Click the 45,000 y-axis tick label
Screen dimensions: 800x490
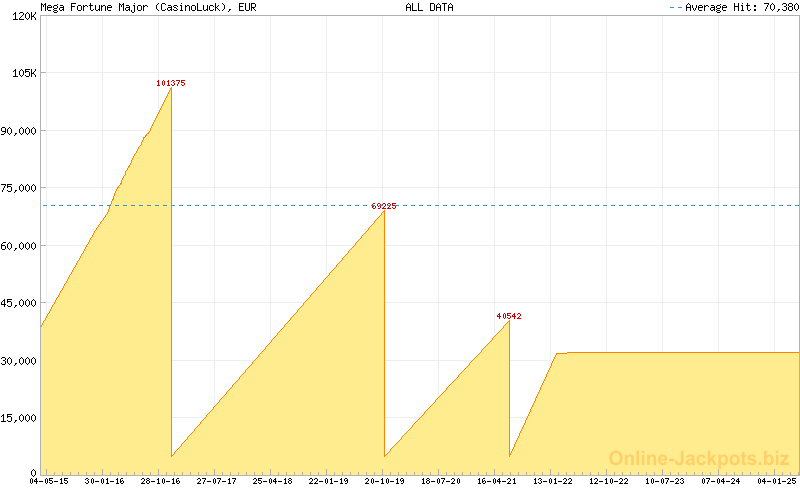point(18,303)
